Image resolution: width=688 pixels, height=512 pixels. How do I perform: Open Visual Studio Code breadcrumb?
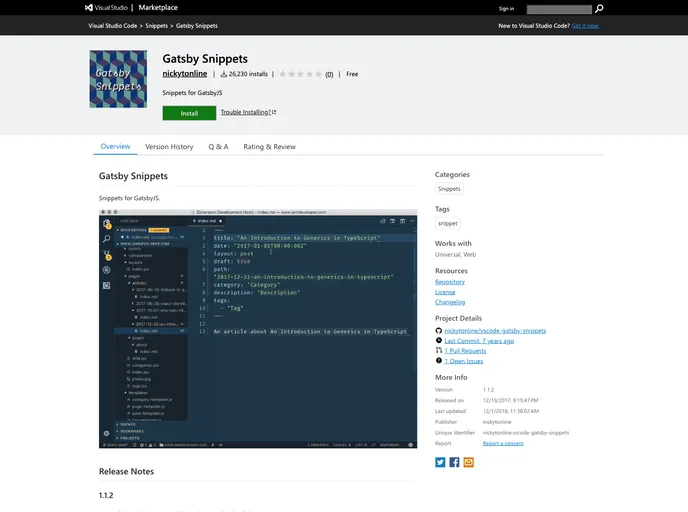click(113, 26)
